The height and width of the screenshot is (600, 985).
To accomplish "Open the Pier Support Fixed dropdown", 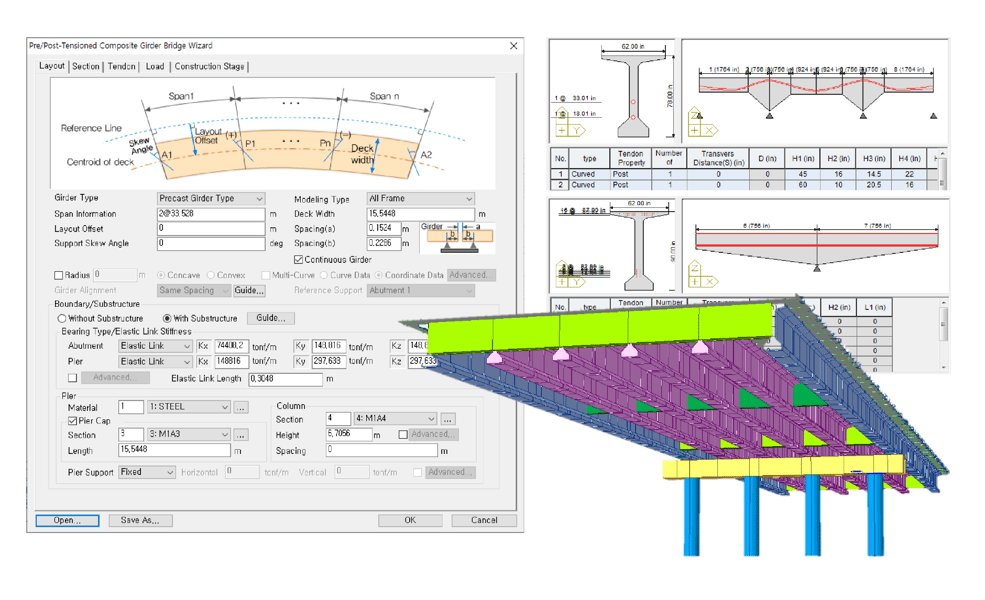I will coord(147,472).
